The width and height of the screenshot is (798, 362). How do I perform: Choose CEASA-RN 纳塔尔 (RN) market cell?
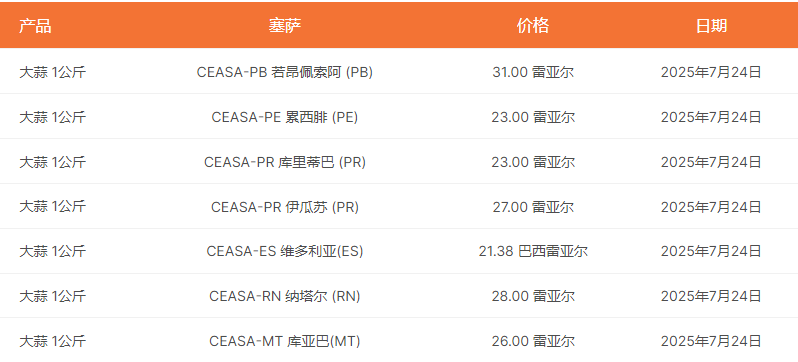[285, 296]
